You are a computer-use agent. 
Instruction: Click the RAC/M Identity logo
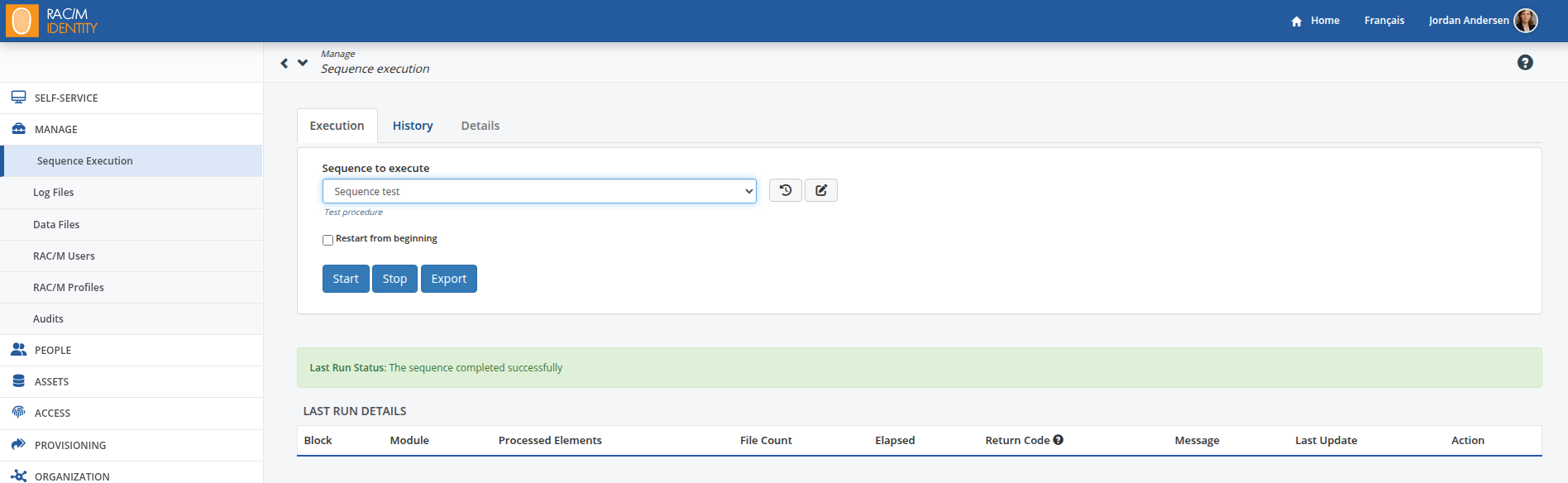(x=52, y=21)
